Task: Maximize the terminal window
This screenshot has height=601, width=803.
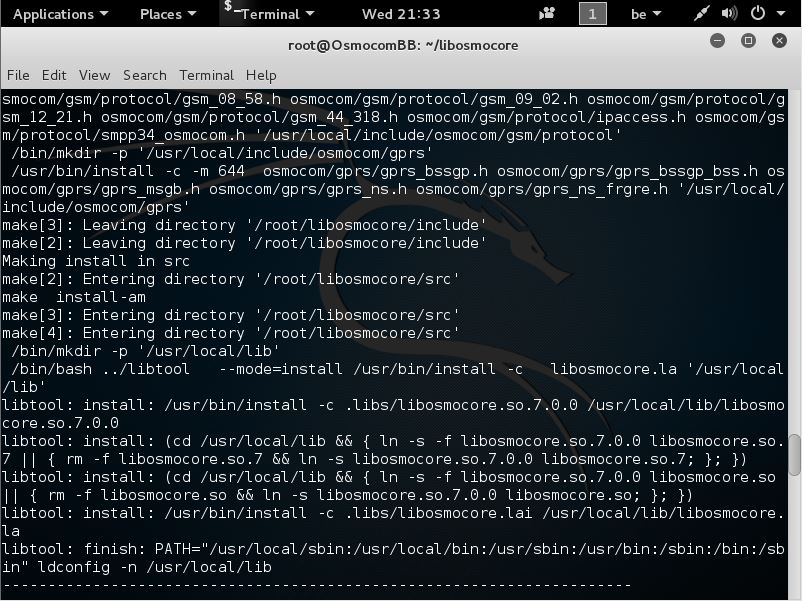Action: [x=748, y=40]
